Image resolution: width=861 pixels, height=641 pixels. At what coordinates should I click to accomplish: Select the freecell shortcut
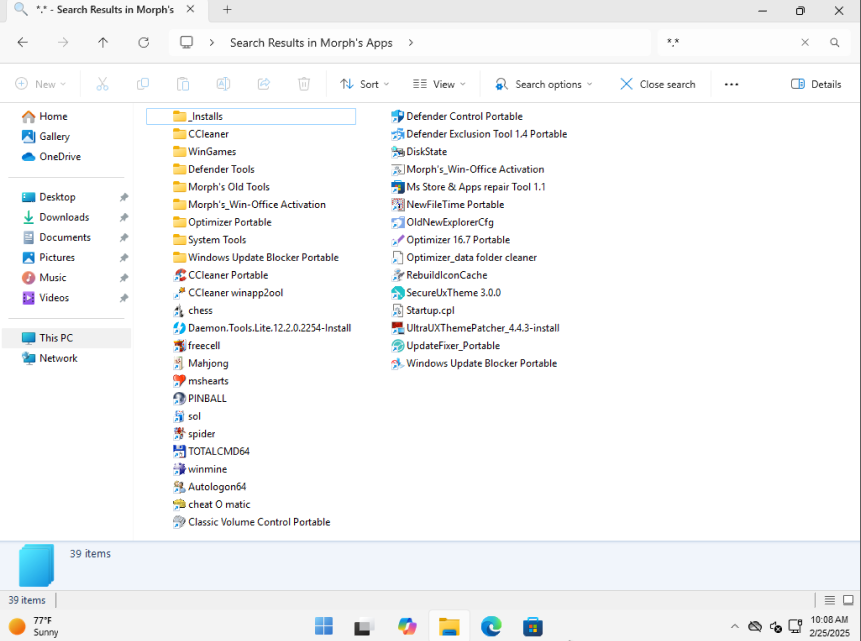197,345
